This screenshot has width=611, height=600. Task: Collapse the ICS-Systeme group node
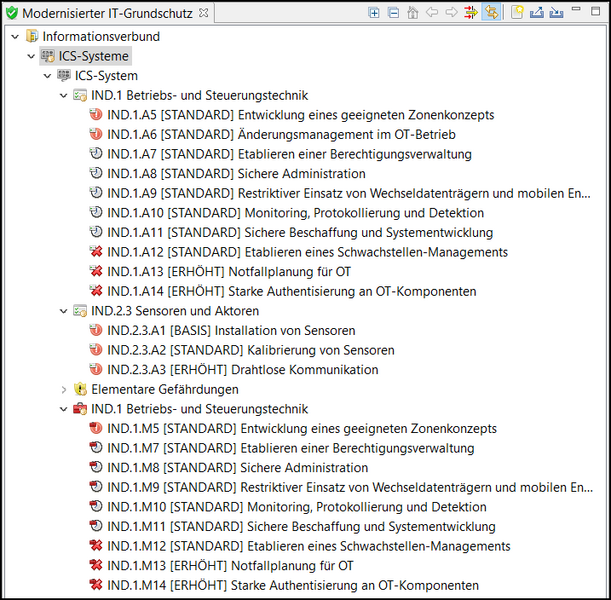pos(32,56)
